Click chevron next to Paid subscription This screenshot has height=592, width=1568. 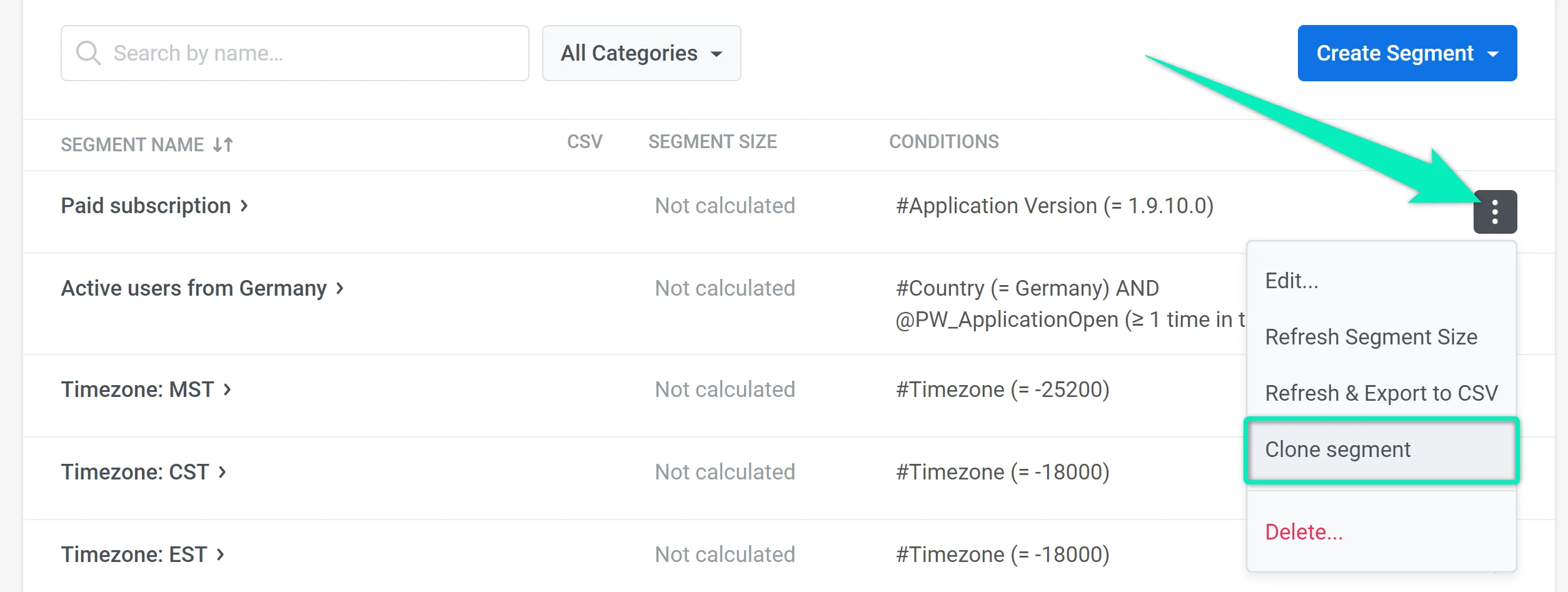click(x=244, y=206)
